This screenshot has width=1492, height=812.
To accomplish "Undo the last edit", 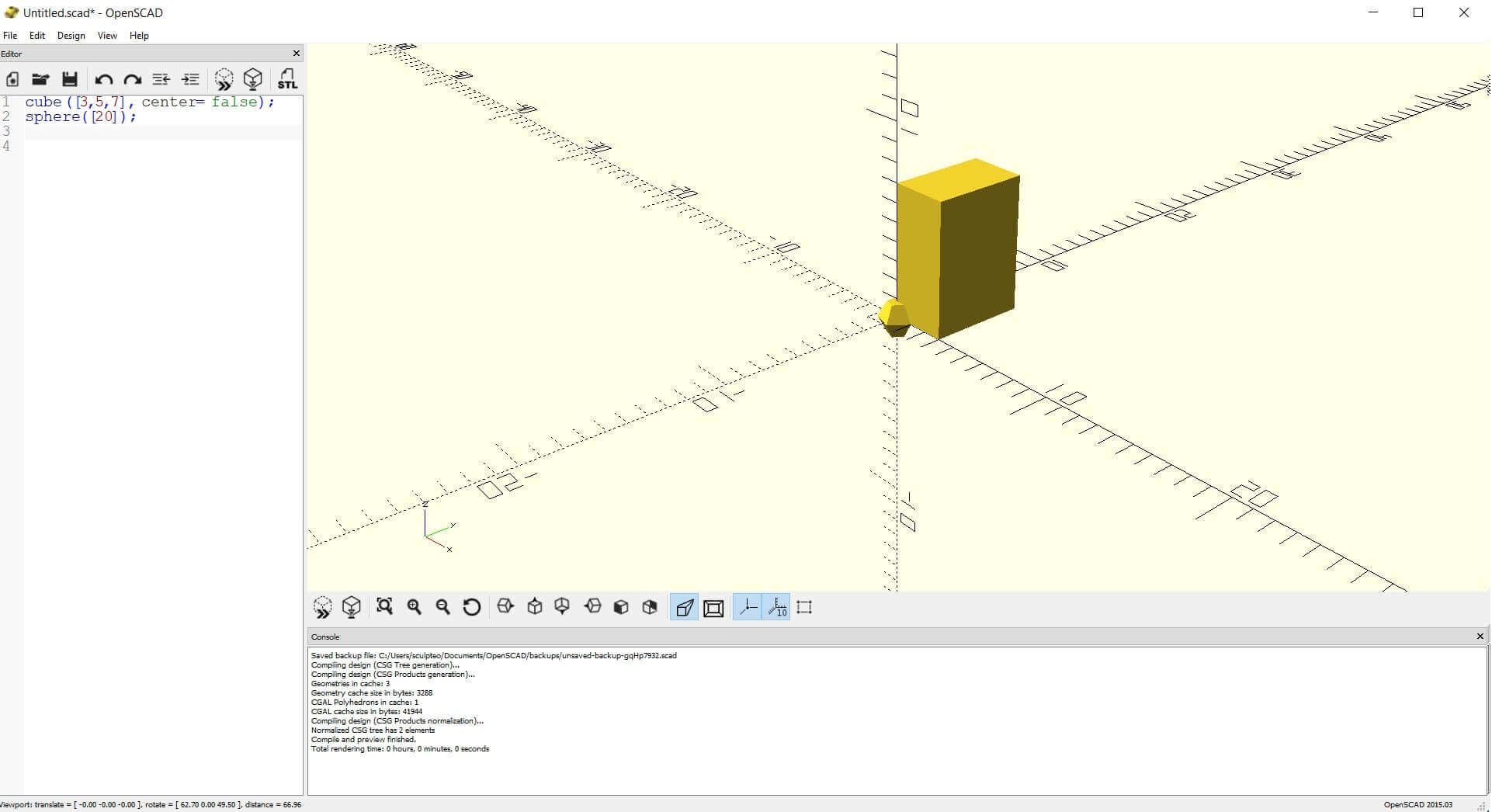I will tap(103, 79).
